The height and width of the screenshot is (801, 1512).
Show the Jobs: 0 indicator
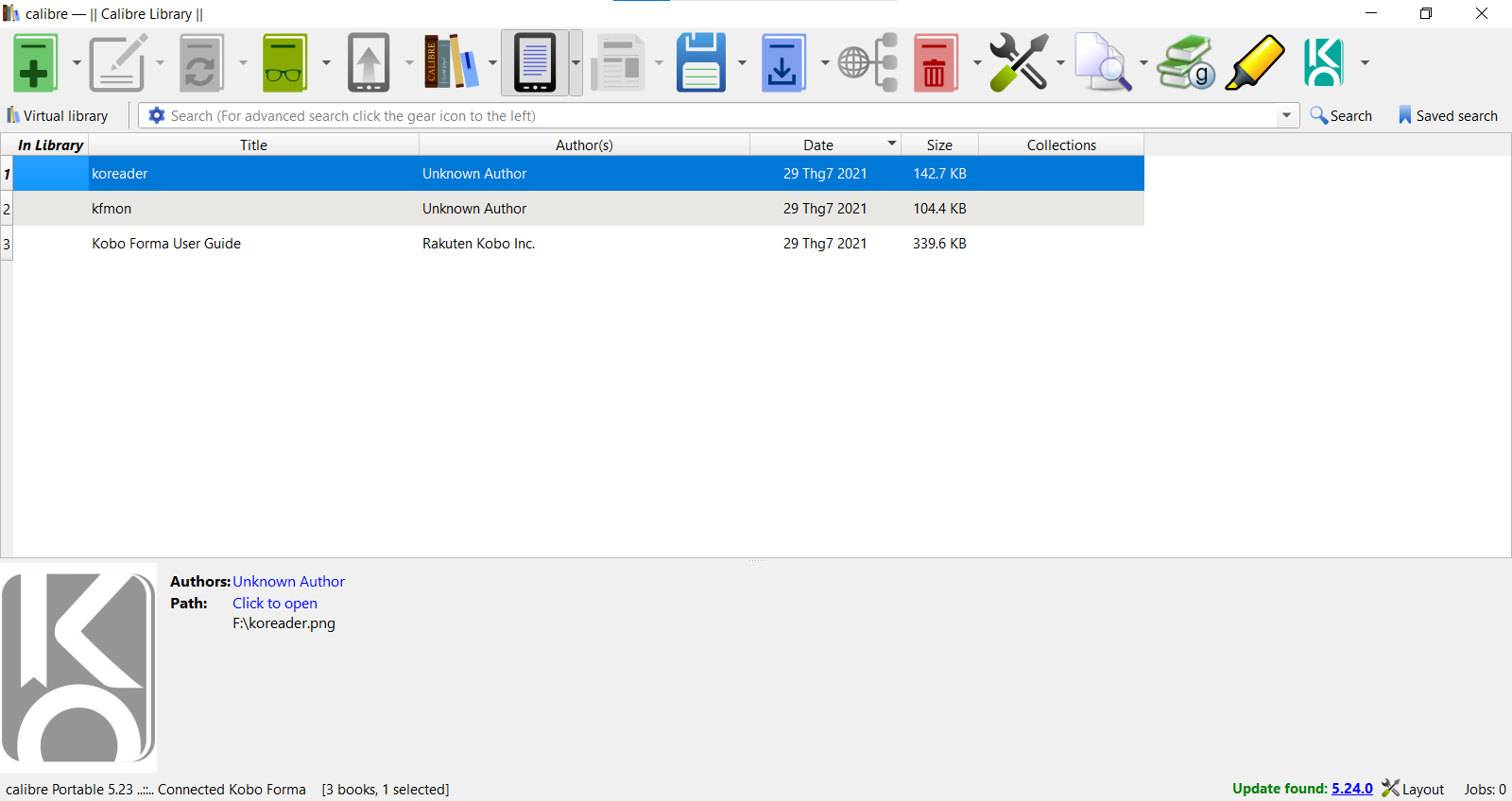click(1485, 790)
